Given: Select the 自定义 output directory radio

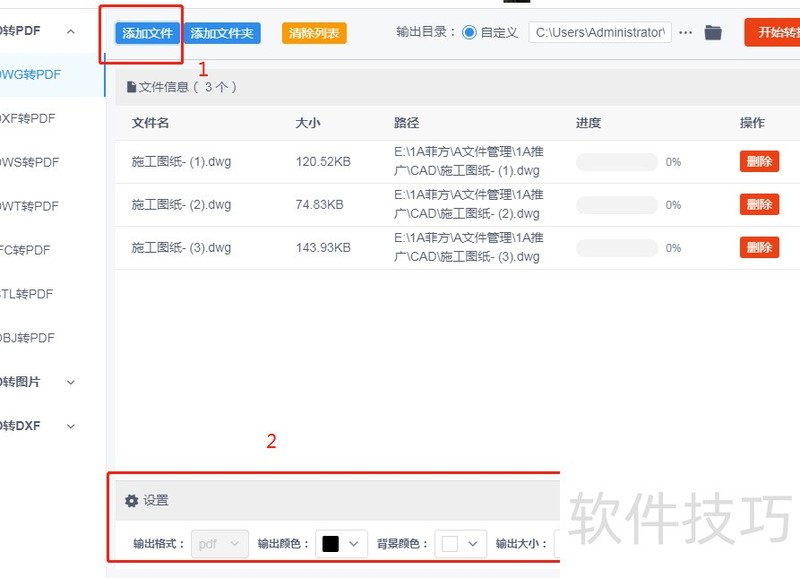Looking at the screenshot, I should click(x=470, y=31).
